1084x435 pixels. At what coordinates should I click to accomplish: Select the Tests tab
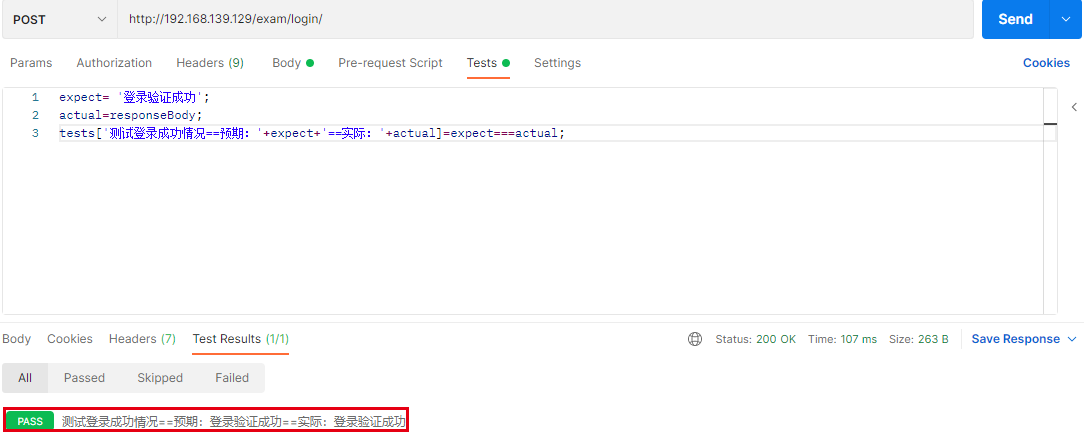pos(488,63)
